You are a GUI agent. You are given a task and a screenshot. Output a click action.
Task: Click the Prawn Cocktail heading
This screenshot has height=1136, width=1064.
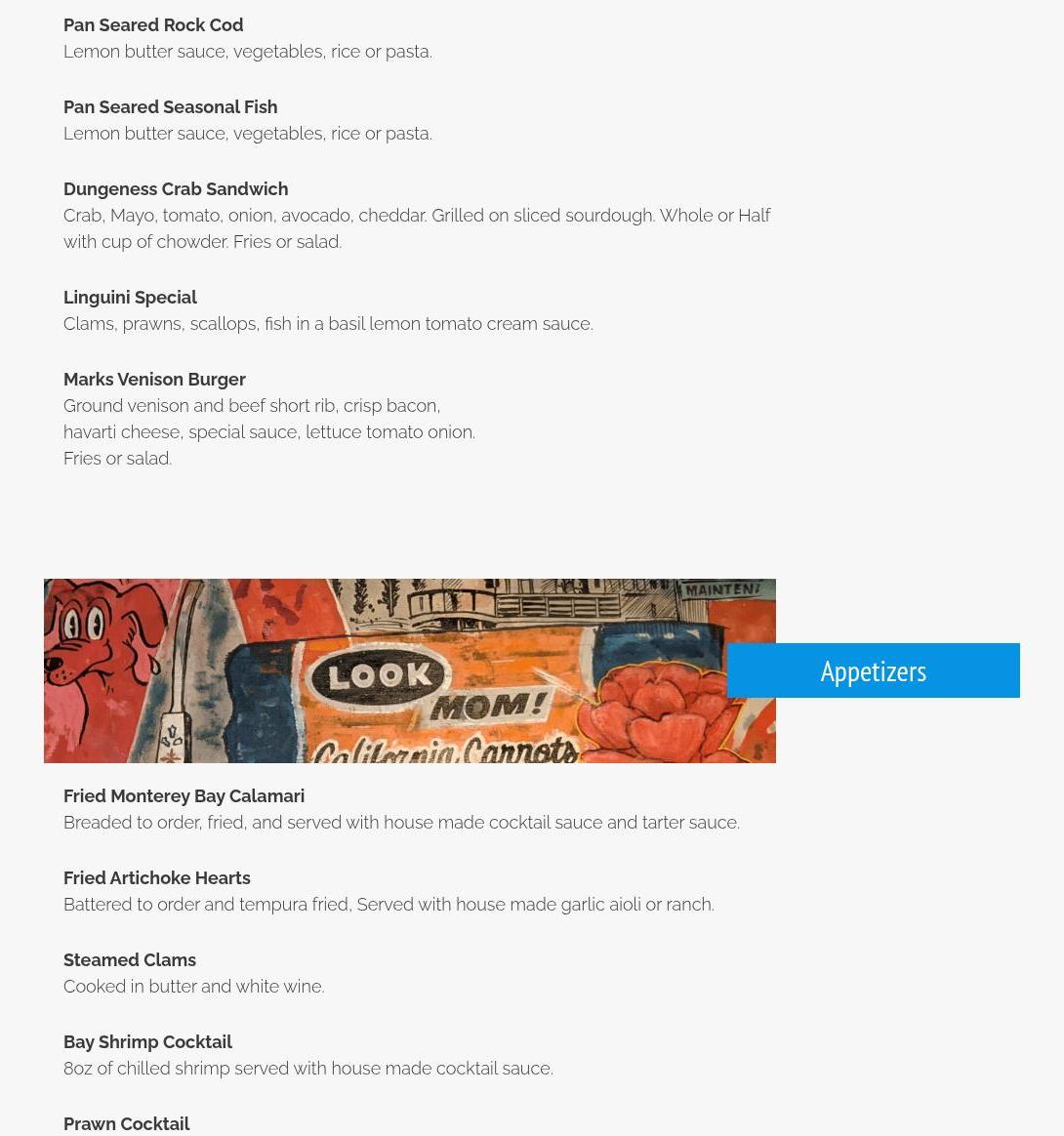tap(126, 1123)
